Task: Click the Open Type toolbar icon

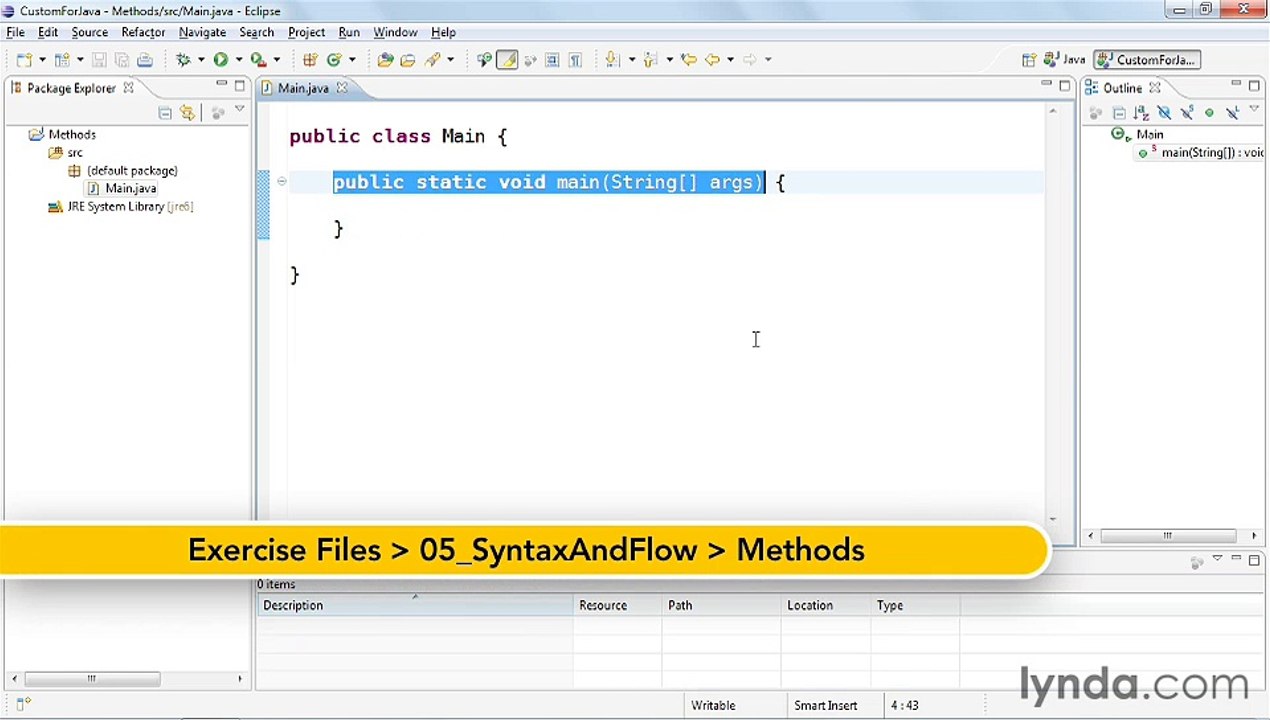Action: point(385,60)
